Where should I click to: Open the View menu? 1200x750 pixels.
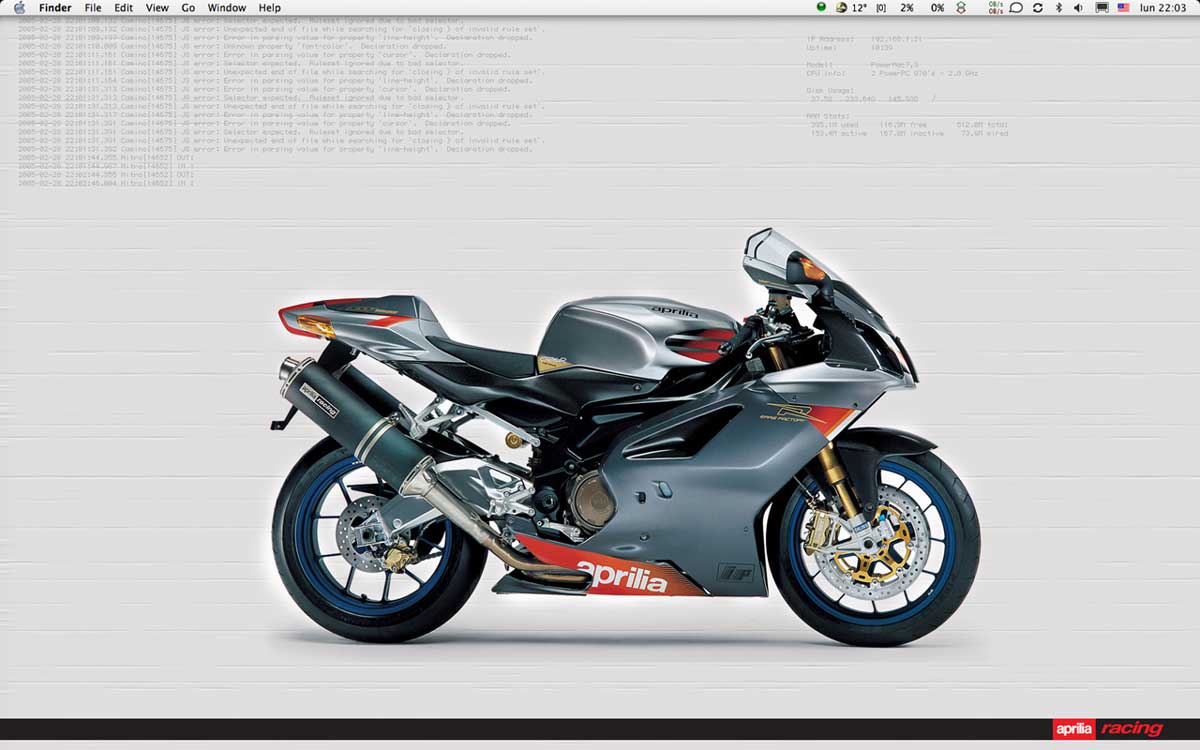(x=157, y=7)
